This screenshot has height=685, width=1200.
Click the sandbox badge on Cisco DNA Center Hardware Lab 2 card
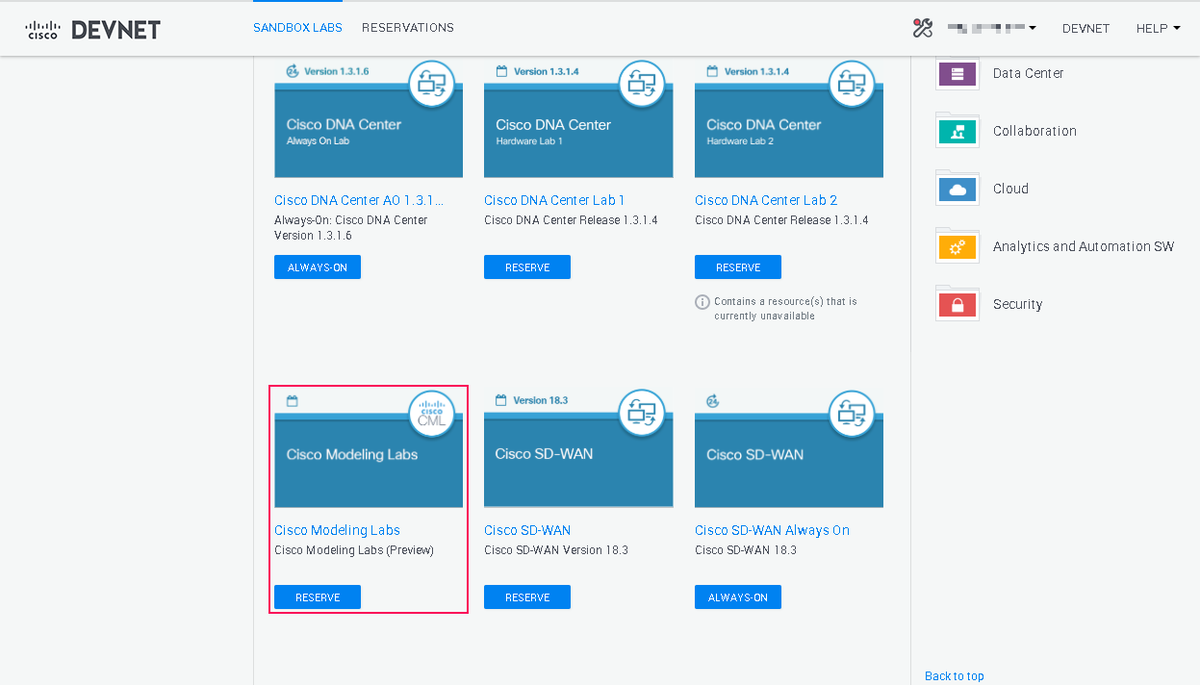click(852, 83)
